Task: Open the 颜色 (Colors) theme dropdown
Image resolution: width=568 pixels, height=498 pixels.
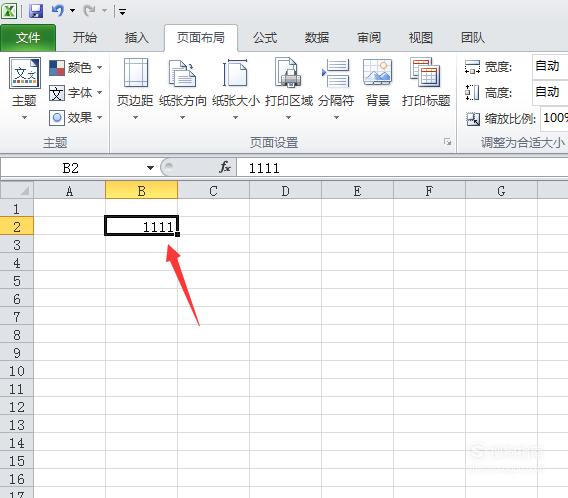Action: click(x=76, y=68)
